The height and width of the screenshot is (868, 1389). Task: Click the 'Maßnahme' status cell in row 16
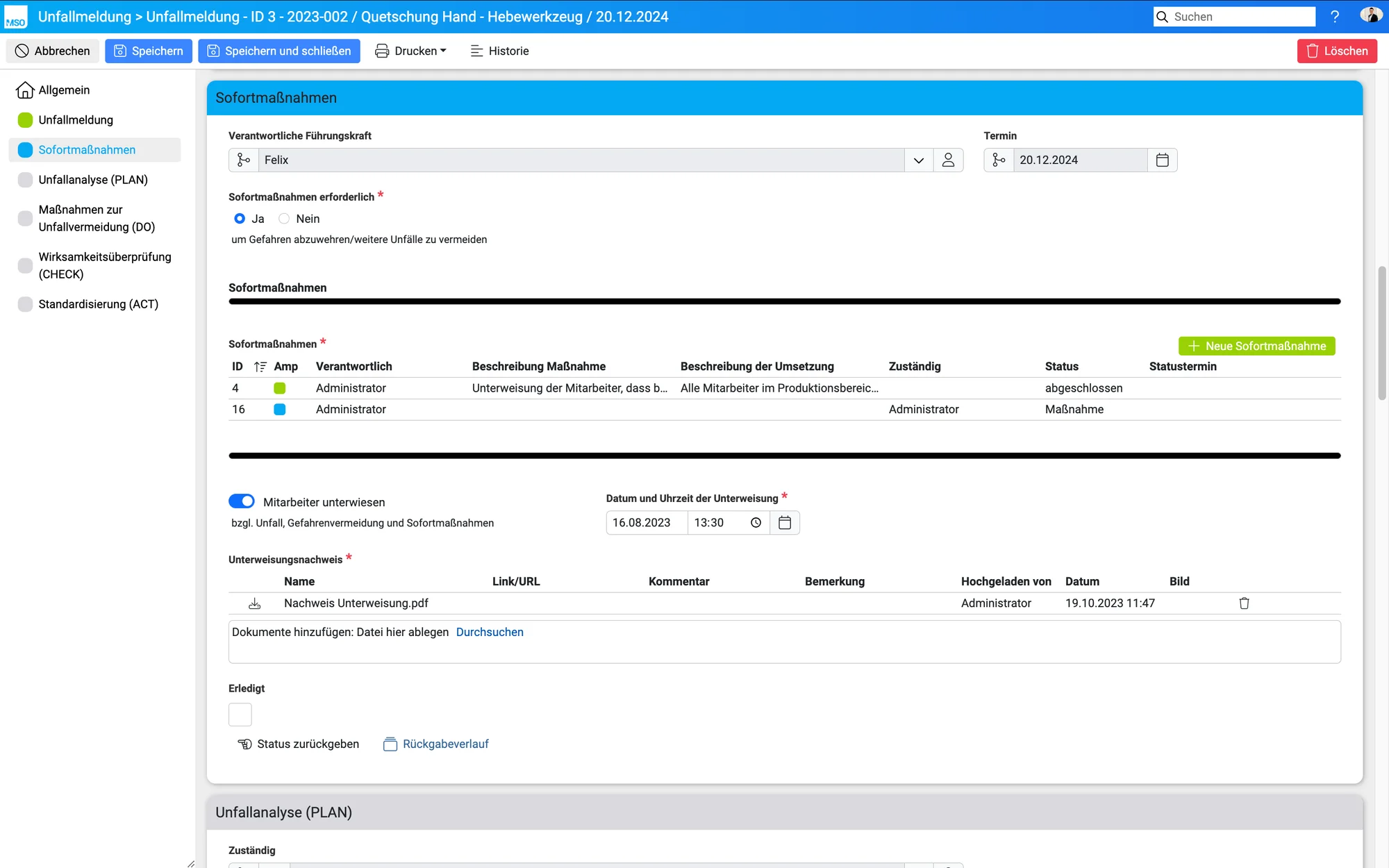tap(1074, 410)
